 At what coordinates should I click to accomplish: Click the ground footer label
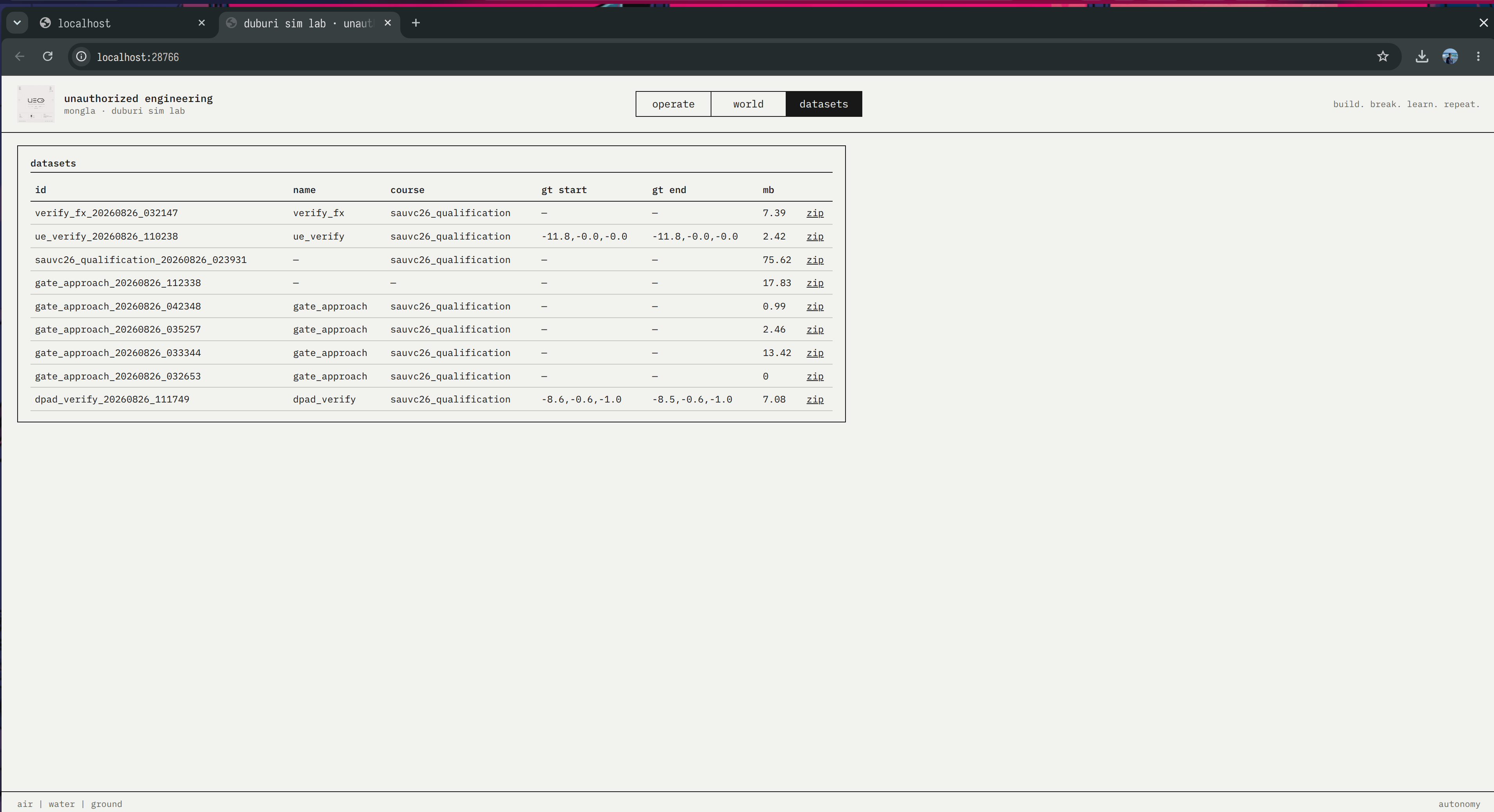tap(106, 804)
